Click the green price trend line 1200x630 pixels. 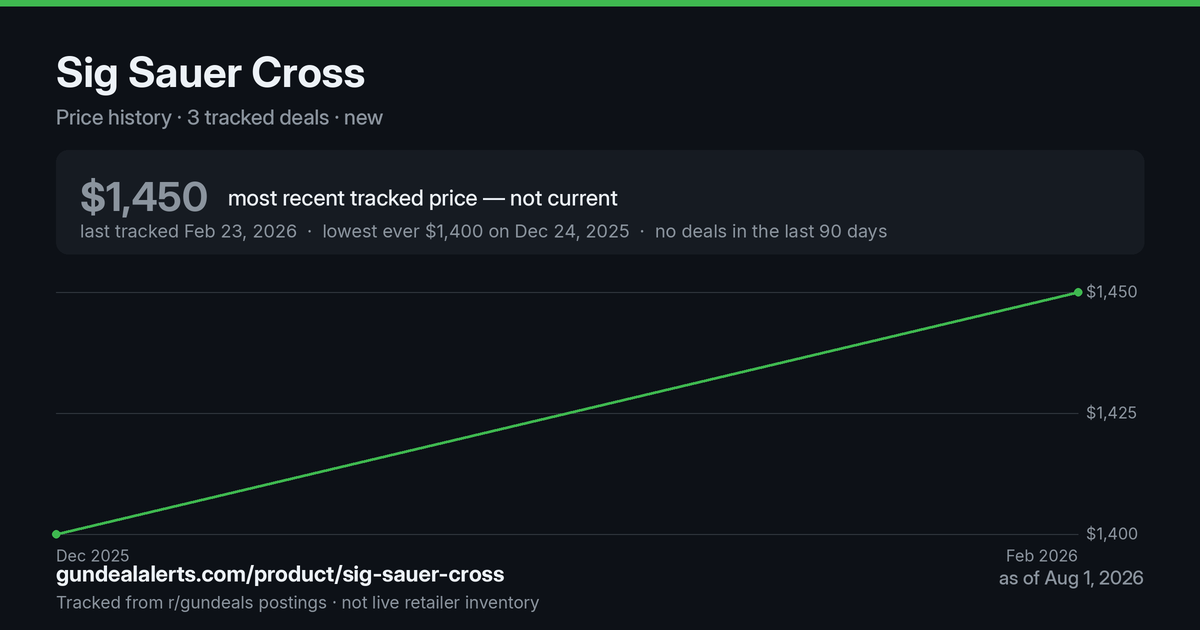[567, 413]
